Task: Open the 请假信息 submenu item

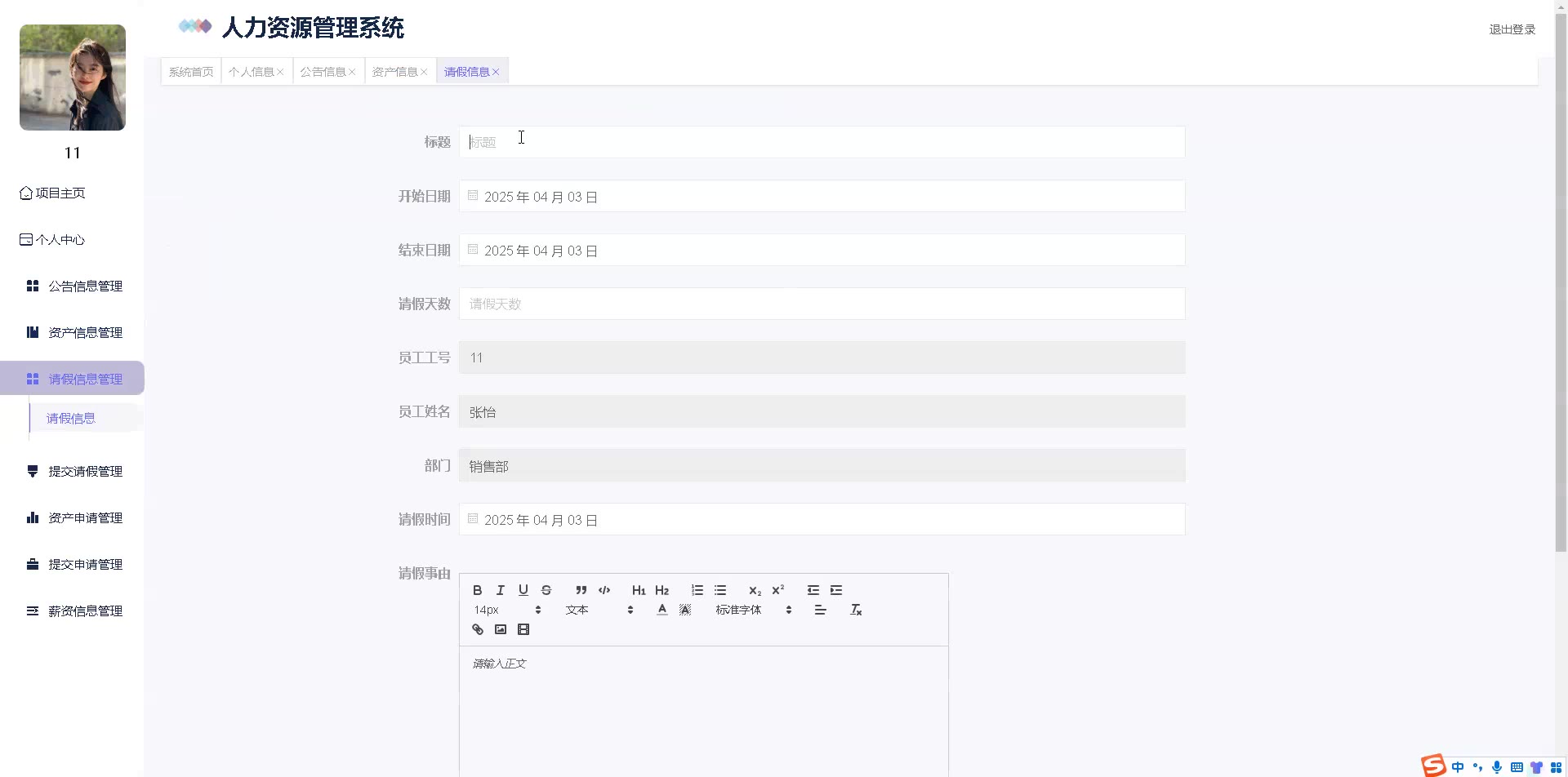Action: coord(71,419)
